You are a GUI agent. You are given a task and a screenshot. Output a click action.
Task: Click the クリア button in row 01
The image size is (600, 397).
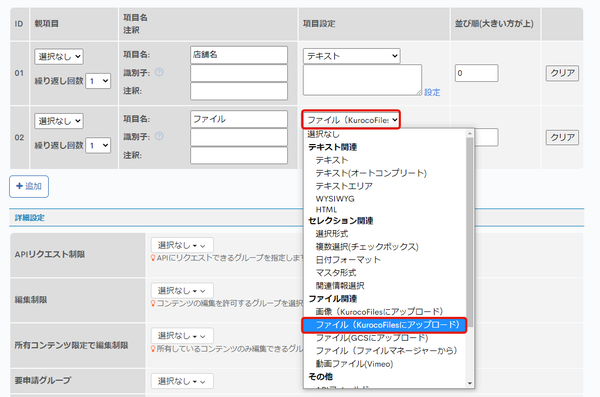click(562, 73)
